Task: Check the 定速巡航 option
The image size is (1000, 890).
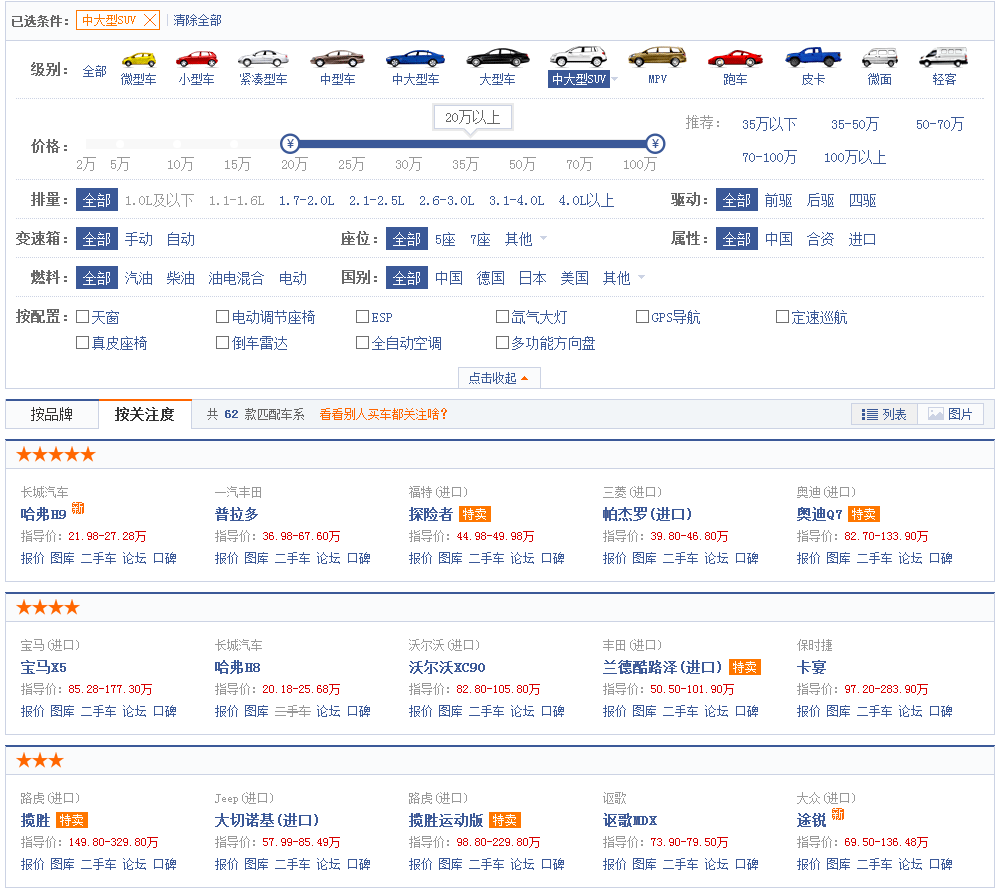Action: click(783, 316)
